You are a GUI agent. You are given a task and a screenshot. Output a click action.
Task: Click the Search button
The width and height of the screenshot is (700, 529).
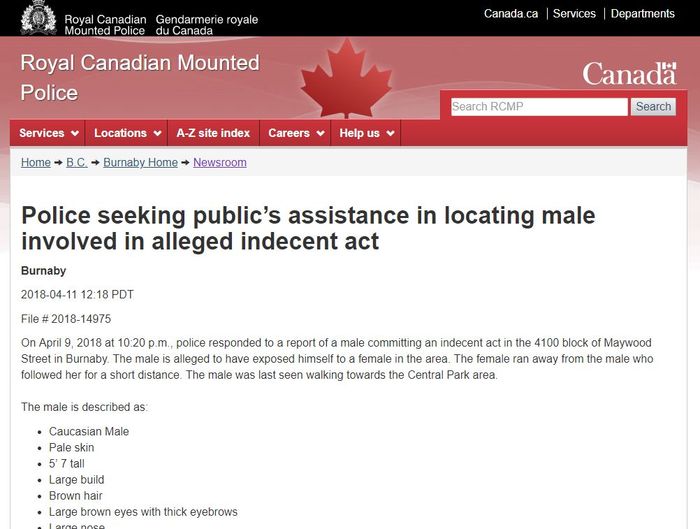point(653,107)
